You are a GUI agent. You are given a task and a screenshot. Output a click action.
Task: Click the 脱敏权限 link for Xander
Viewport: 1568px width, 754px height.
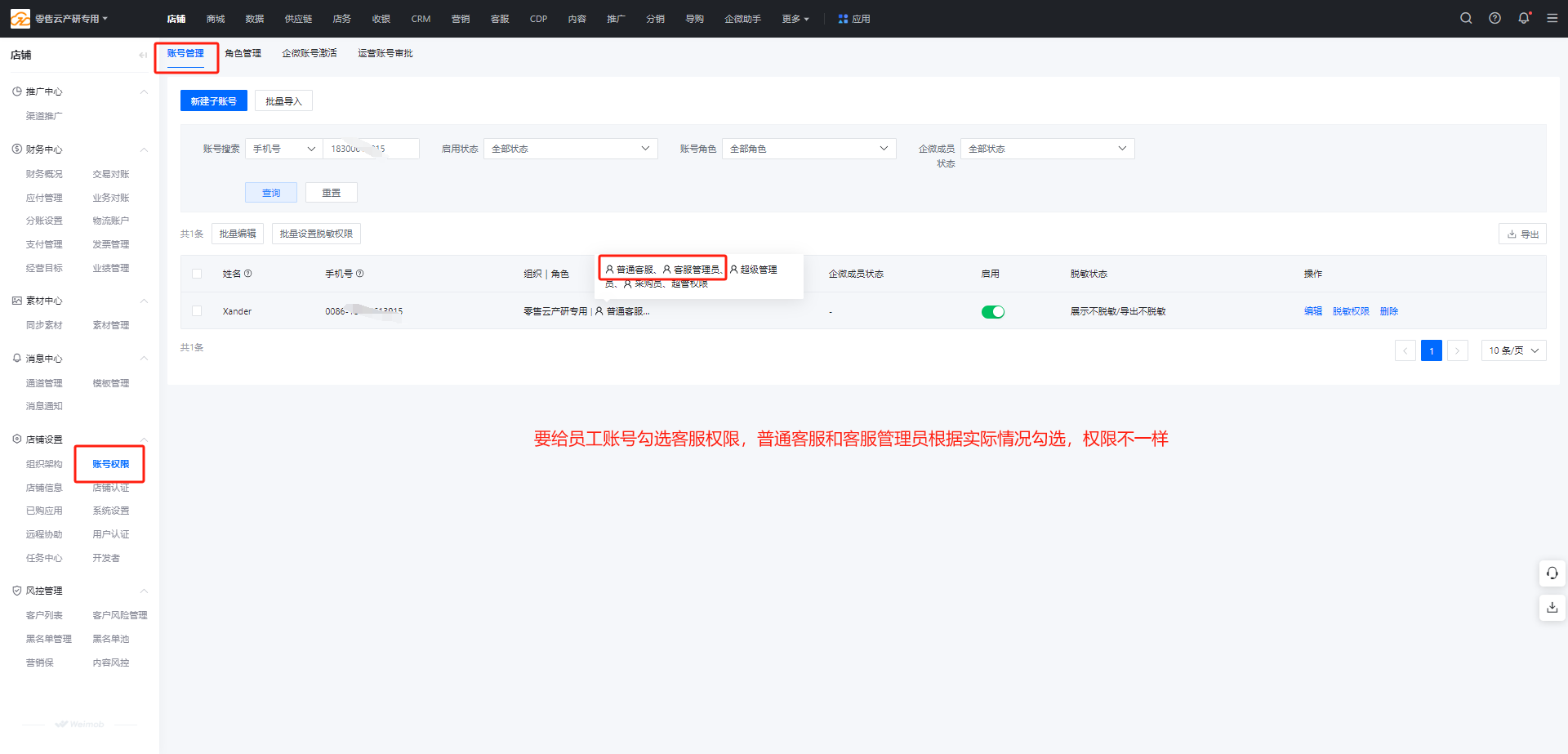pyautogui.click(x=1351, y=311)
